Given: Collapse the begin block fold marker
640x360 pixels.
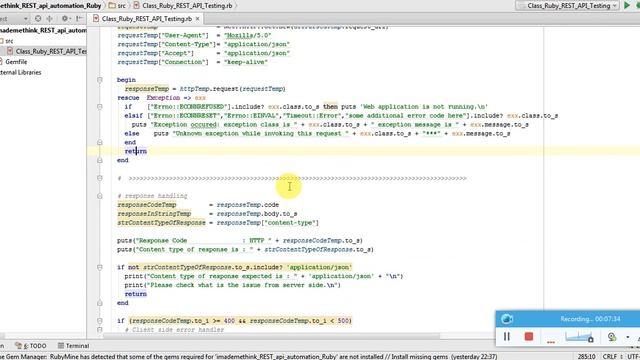Looking at the screenshot, I should click(x=100, y=80).
